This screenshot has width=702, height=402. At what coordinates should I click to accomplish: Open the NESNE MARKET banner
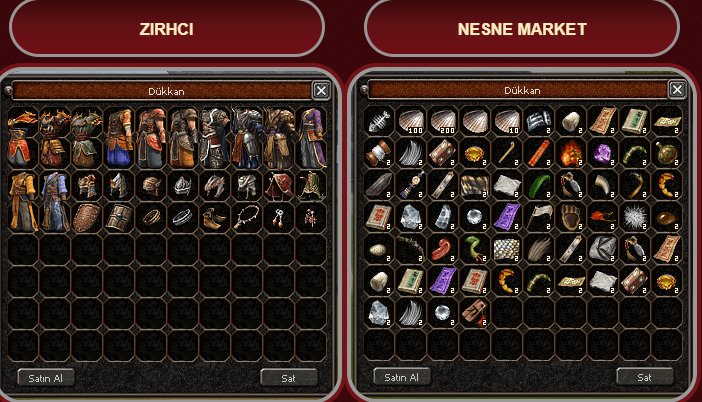[522, 29]
